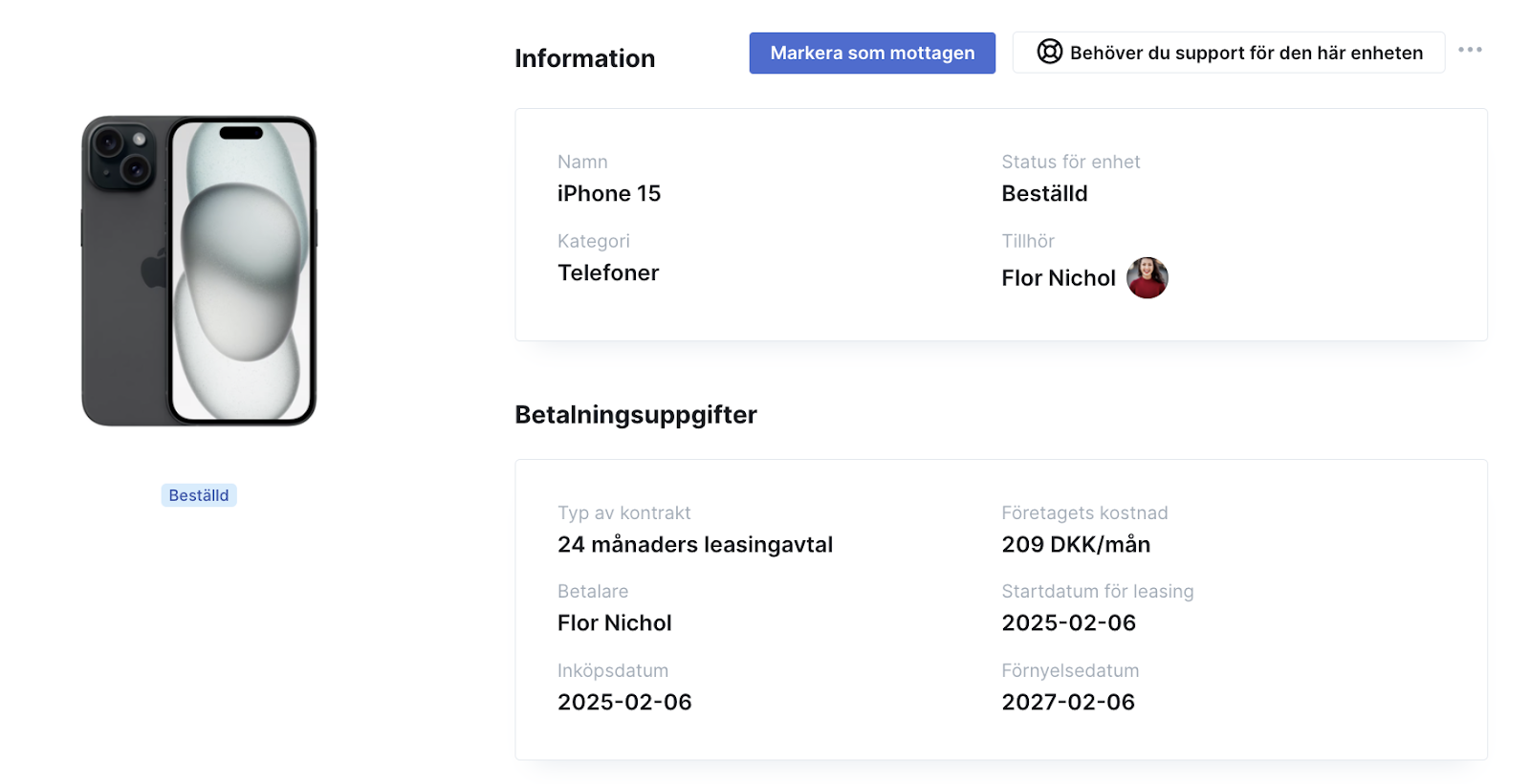Viewport: 1530px width, 784px height.
Task: Open the three-dot more options menu
Action: pos(1470,50)
